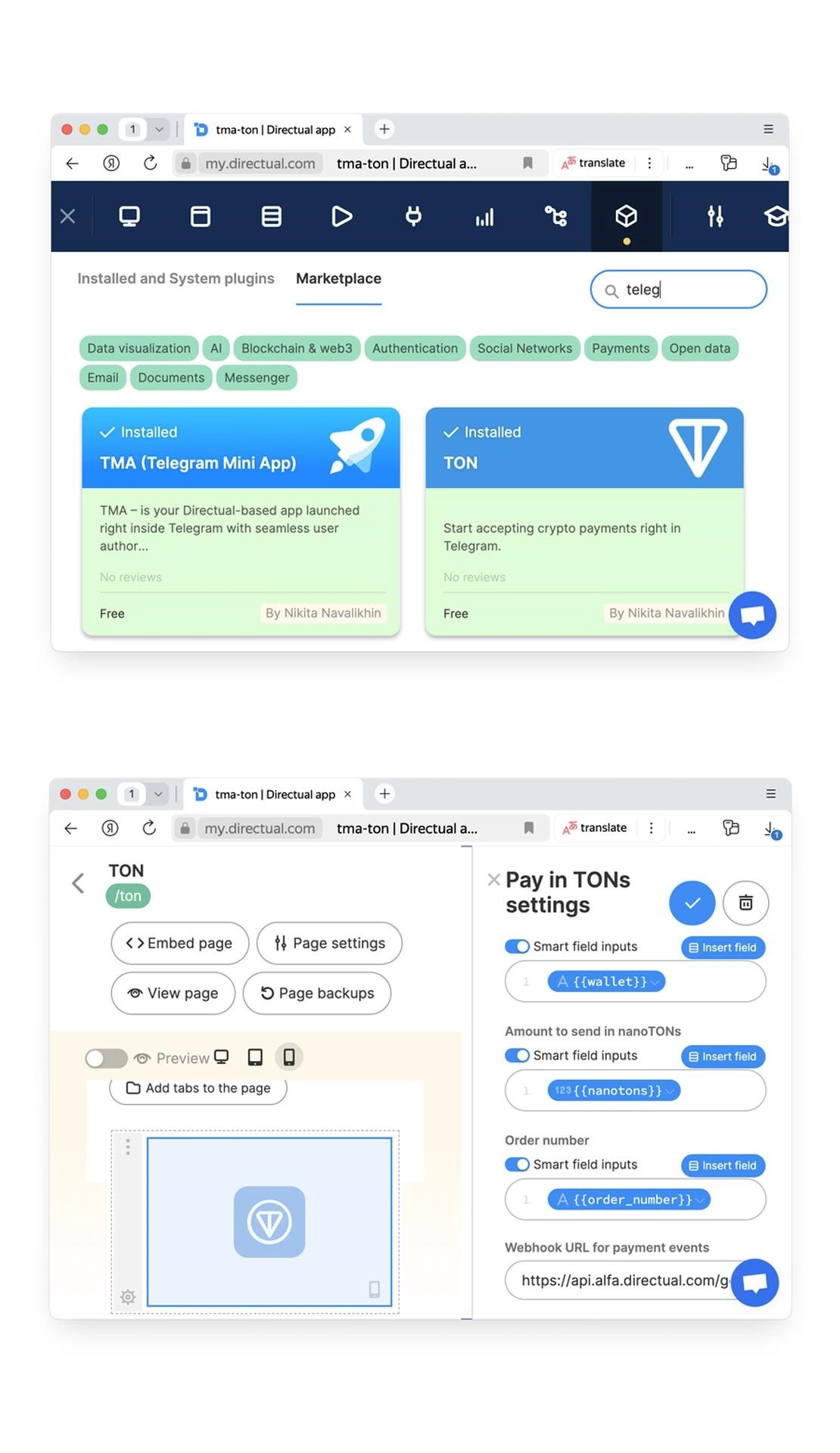Open the integrations plug icon in navbar
The width and height of the screenshot is (840, 1453).
tap(413, 216)
